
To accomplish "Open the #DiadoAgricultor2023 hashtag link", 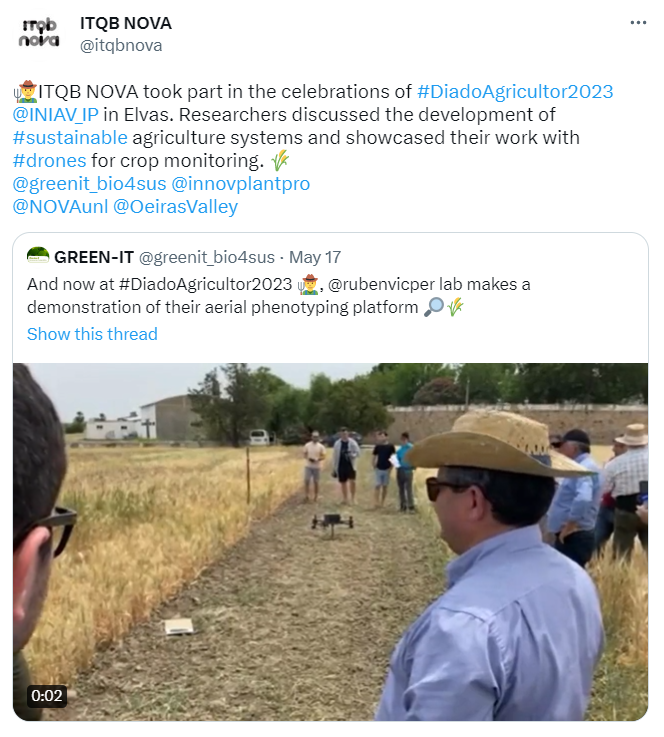I will click(514, 92).
